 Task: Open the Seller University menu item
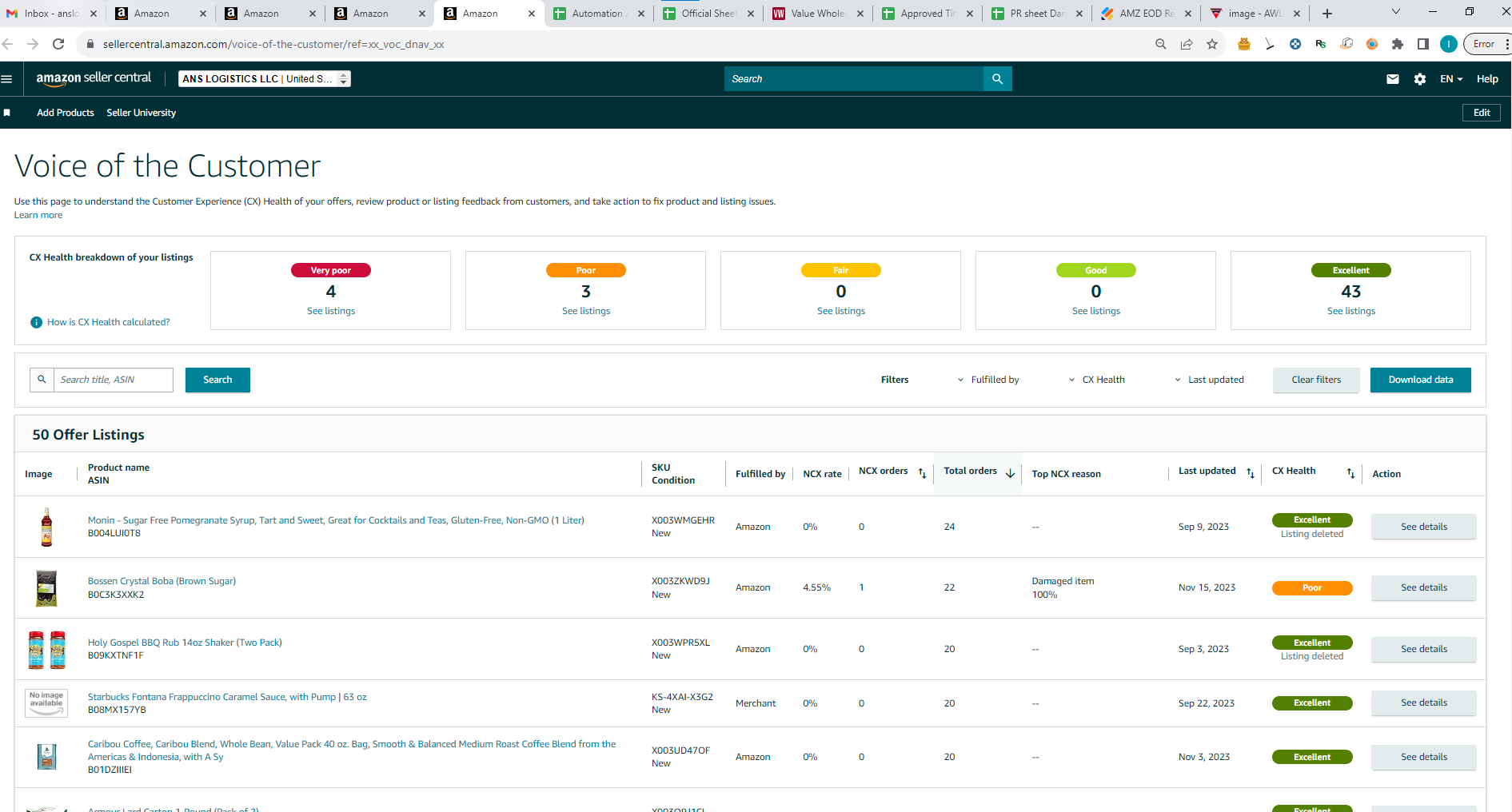pos(142,113)
